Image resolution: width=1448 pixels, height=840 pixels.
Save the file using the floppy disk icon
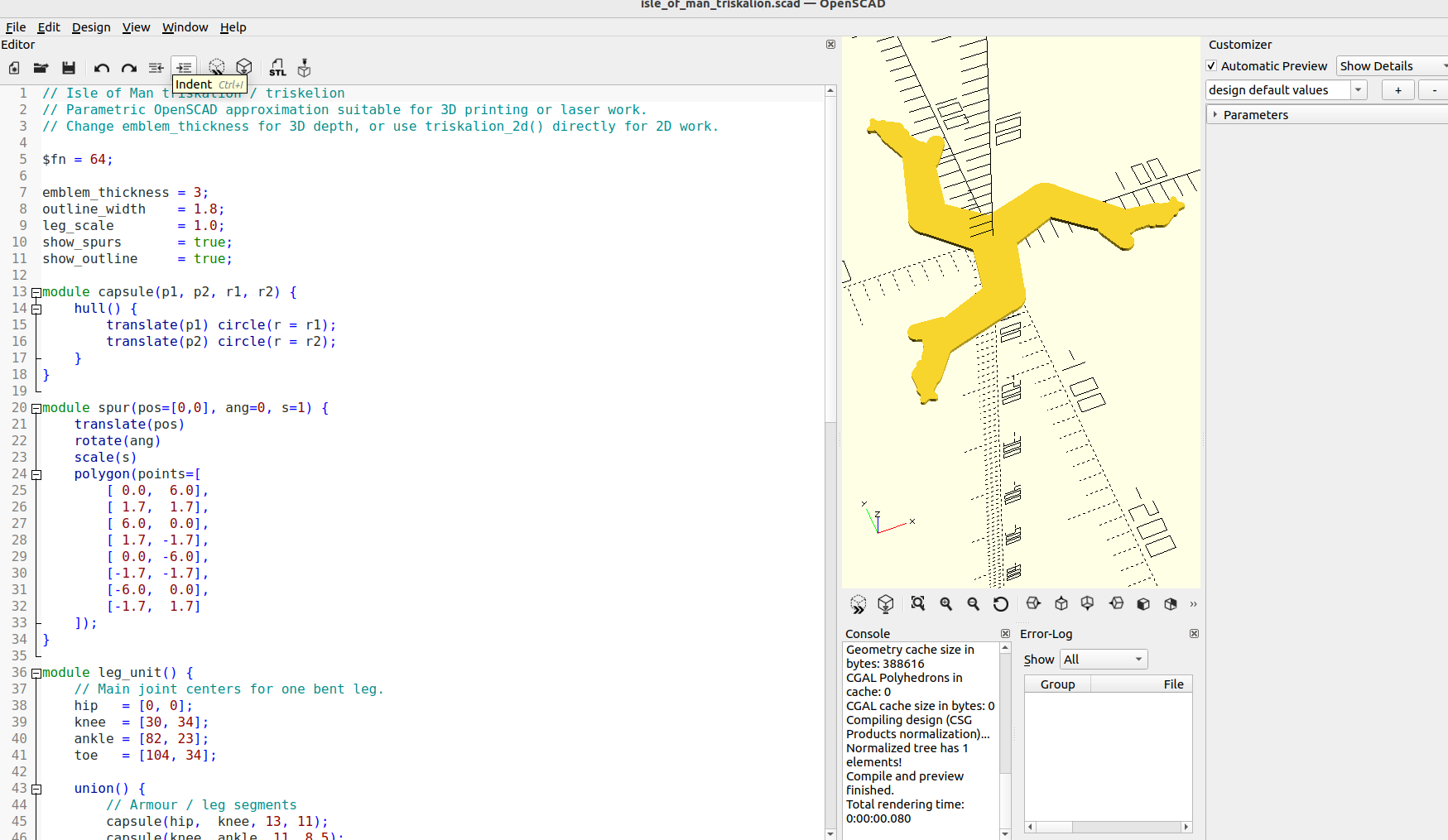coord(69,68)
